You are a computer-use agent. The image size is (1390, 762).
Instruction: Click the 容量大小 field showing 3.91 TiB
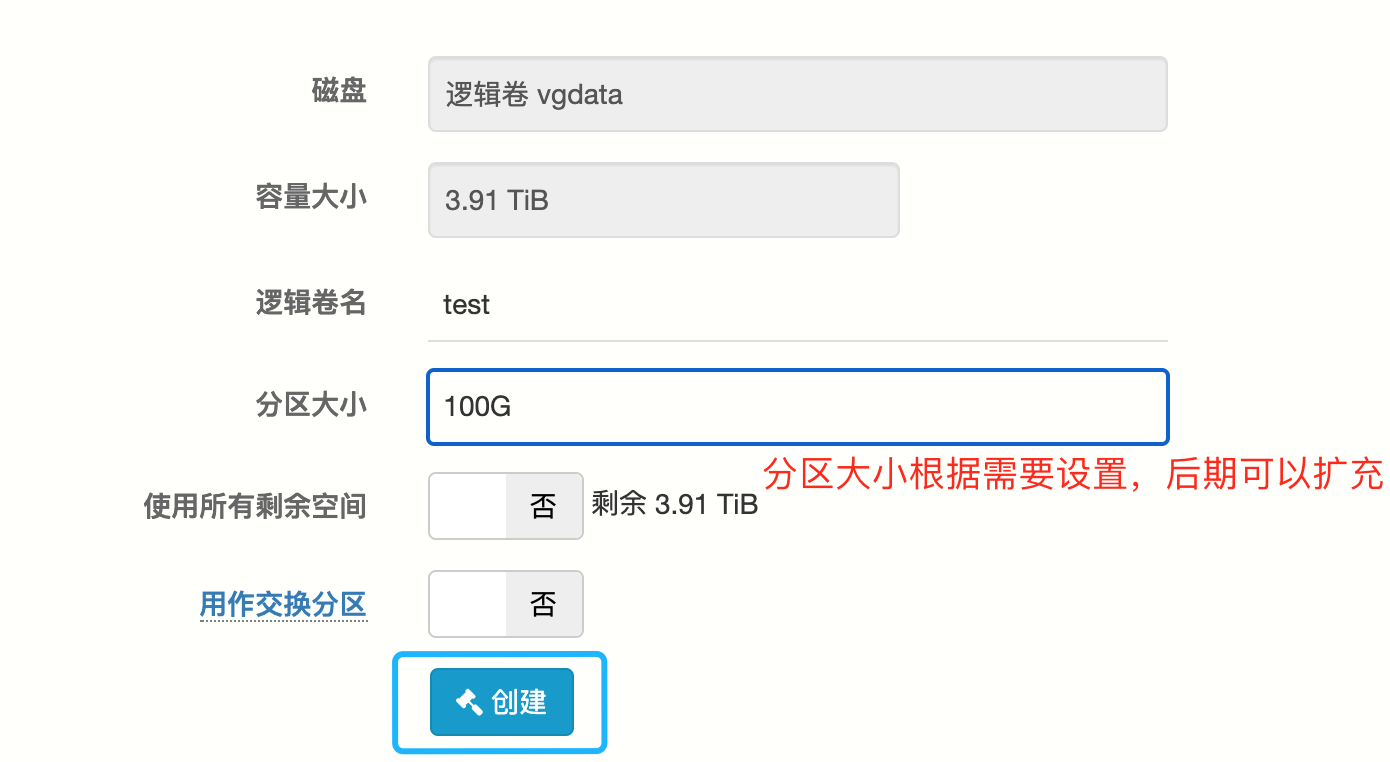(x=663, y=200)
